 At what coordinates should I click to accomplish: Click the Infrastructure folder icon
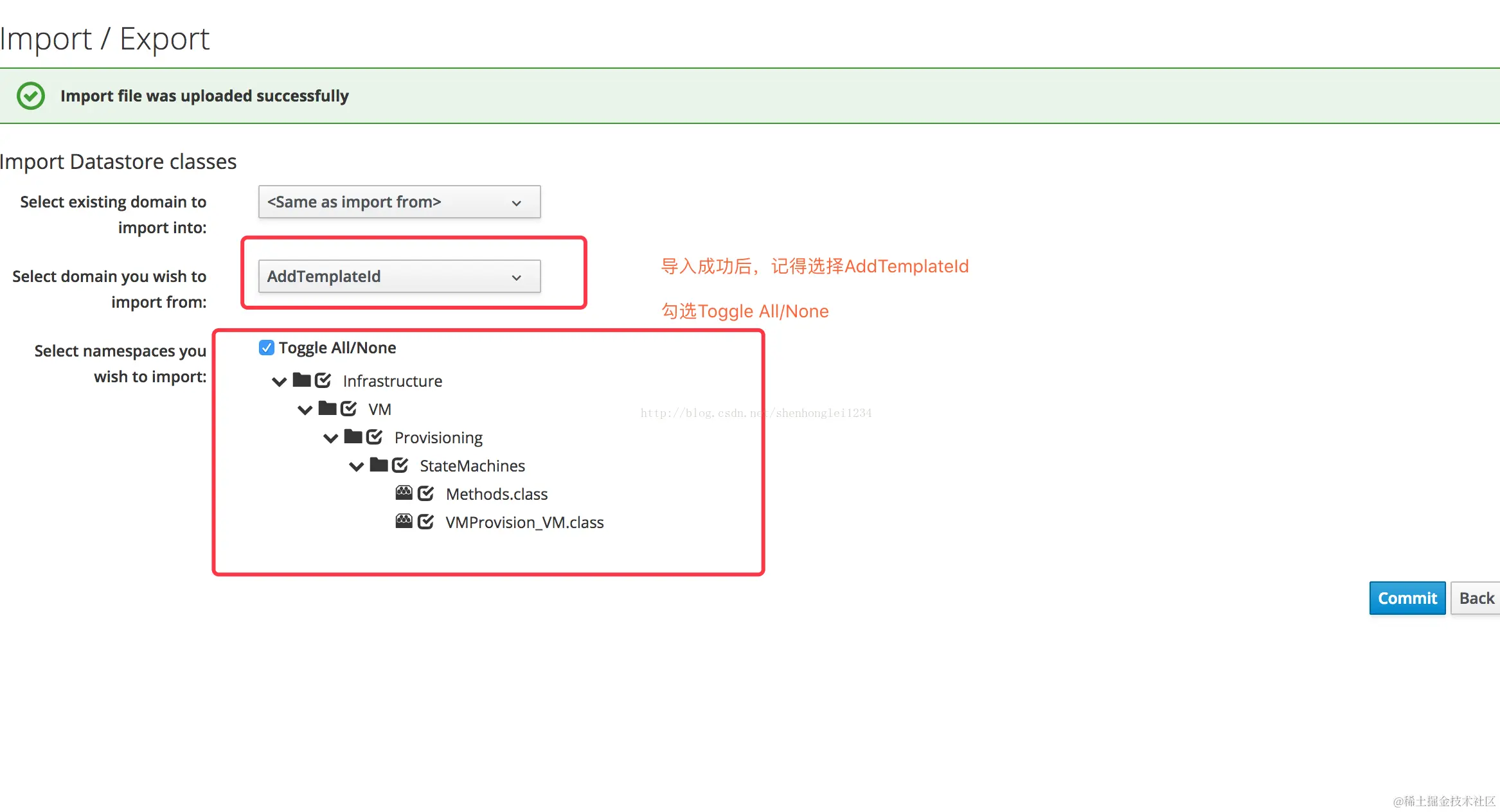[x=301, y=380]
